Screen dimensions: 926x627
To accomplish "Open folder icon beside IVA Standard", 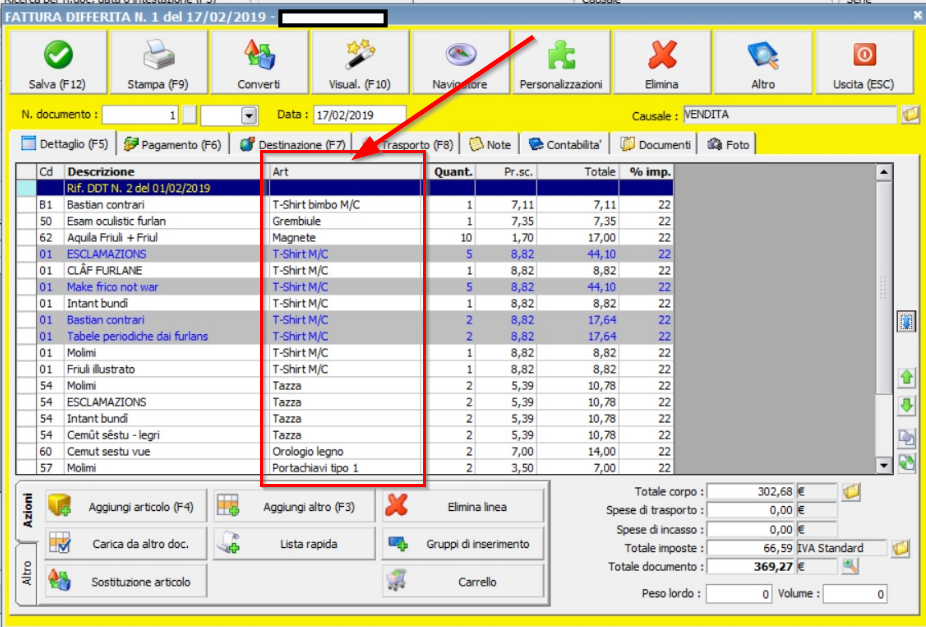I will coord(901,548).
